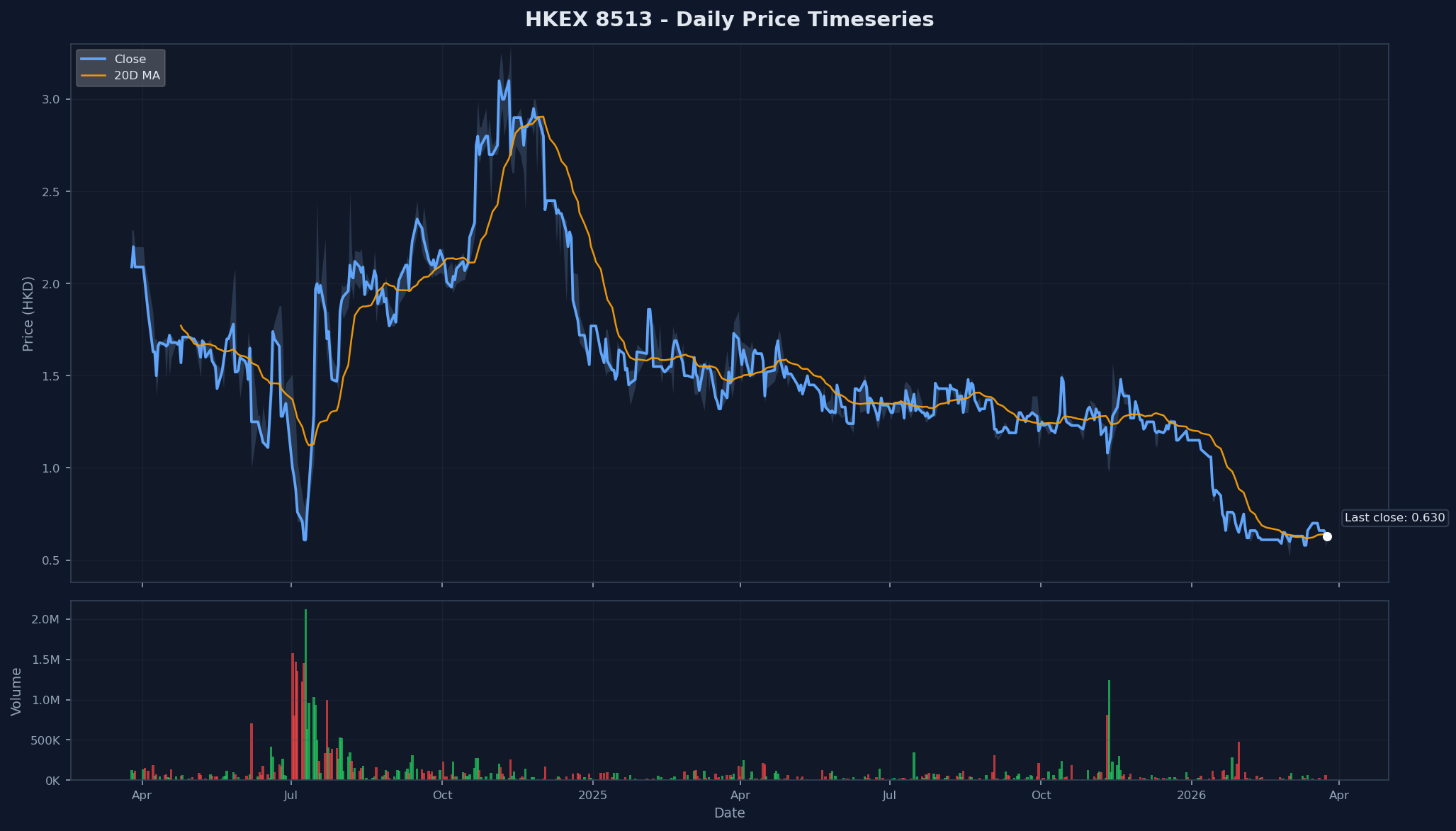Click the 2.5 price tick label

coord(50,192)
